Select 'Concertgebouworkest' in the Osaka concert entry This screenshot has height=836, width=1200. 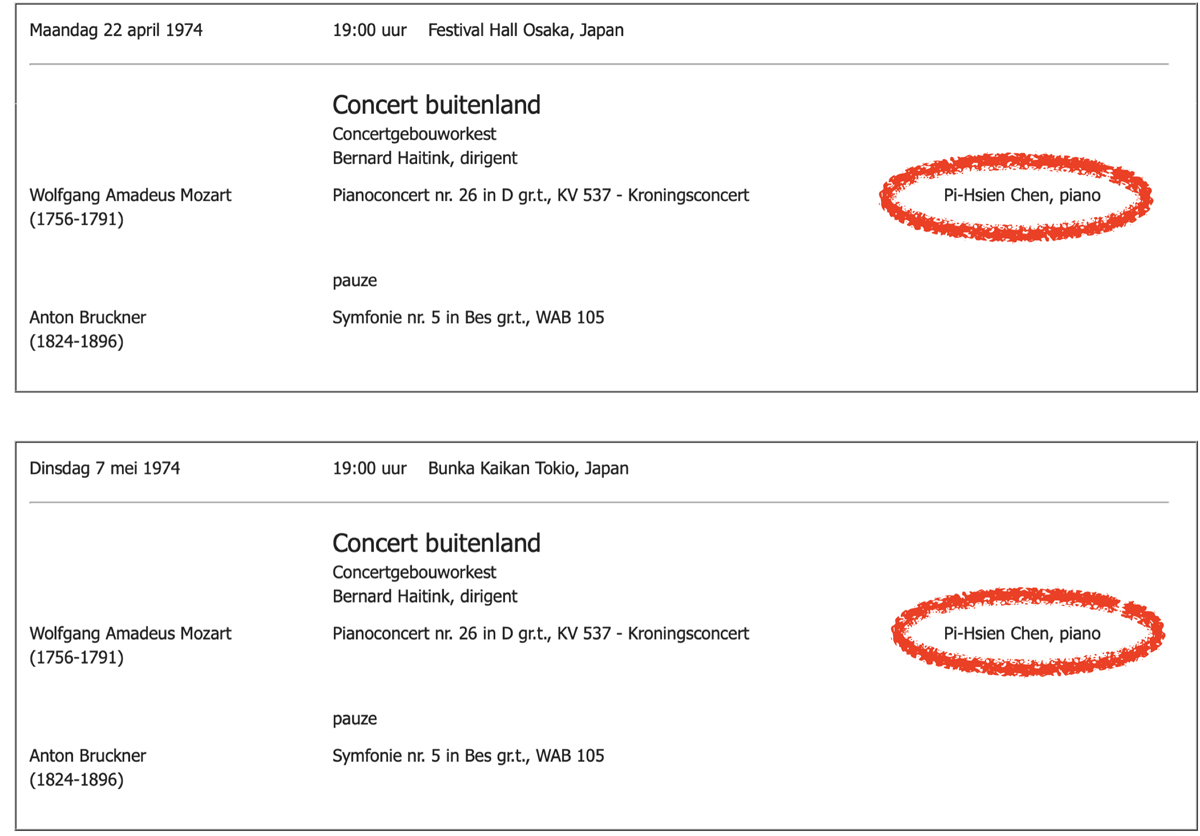point(414,134)
